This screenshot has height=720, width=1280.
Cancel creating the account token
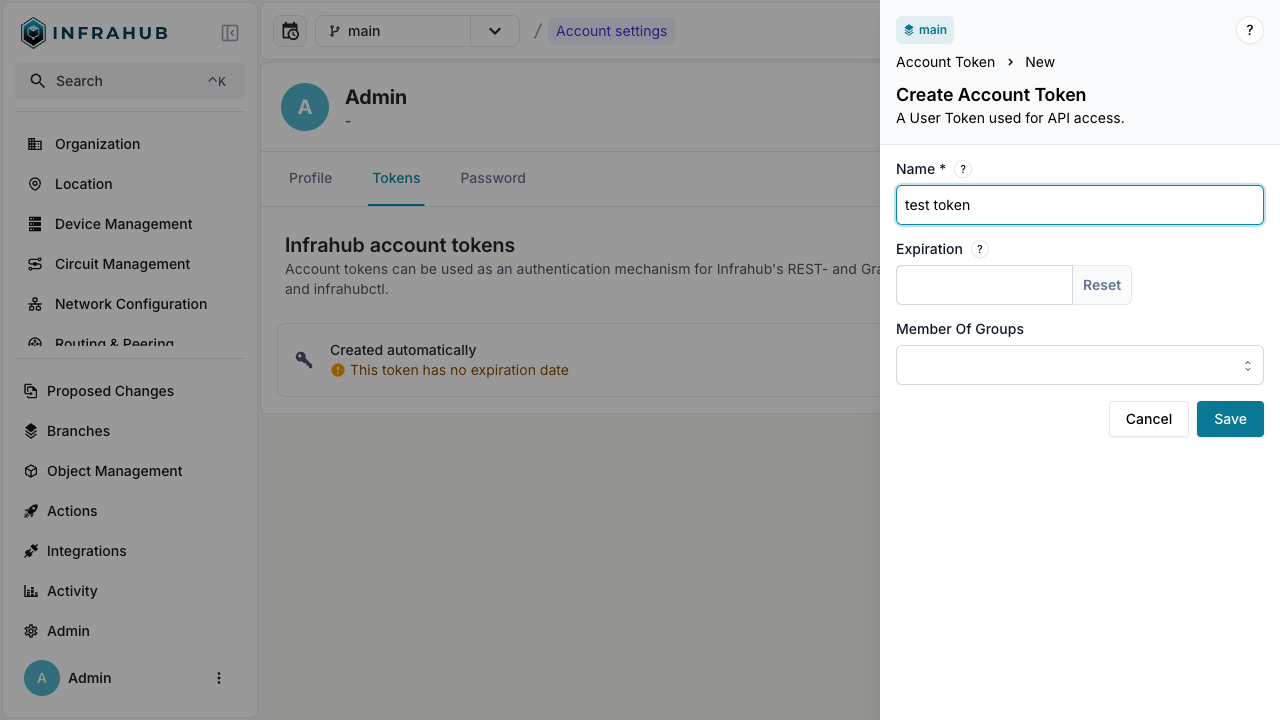coord(1148,419)
